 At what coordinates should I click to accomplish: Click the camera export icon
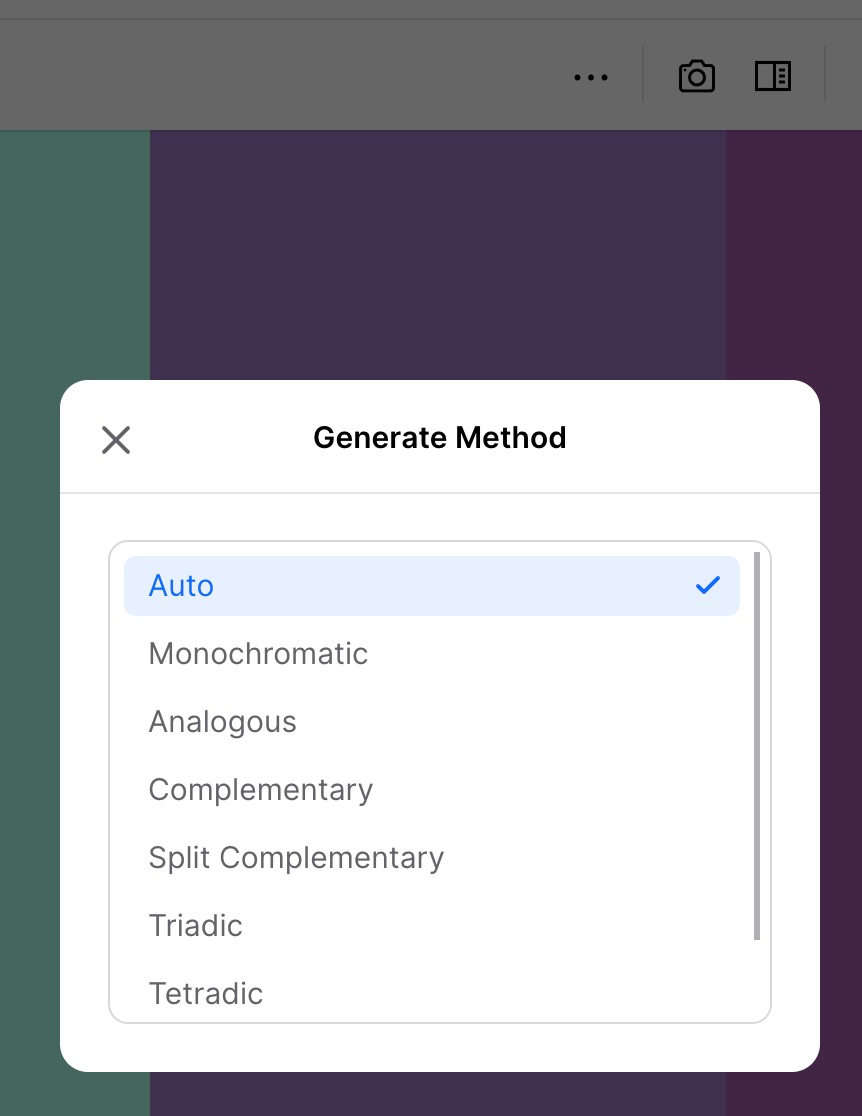tap(696, 77)
